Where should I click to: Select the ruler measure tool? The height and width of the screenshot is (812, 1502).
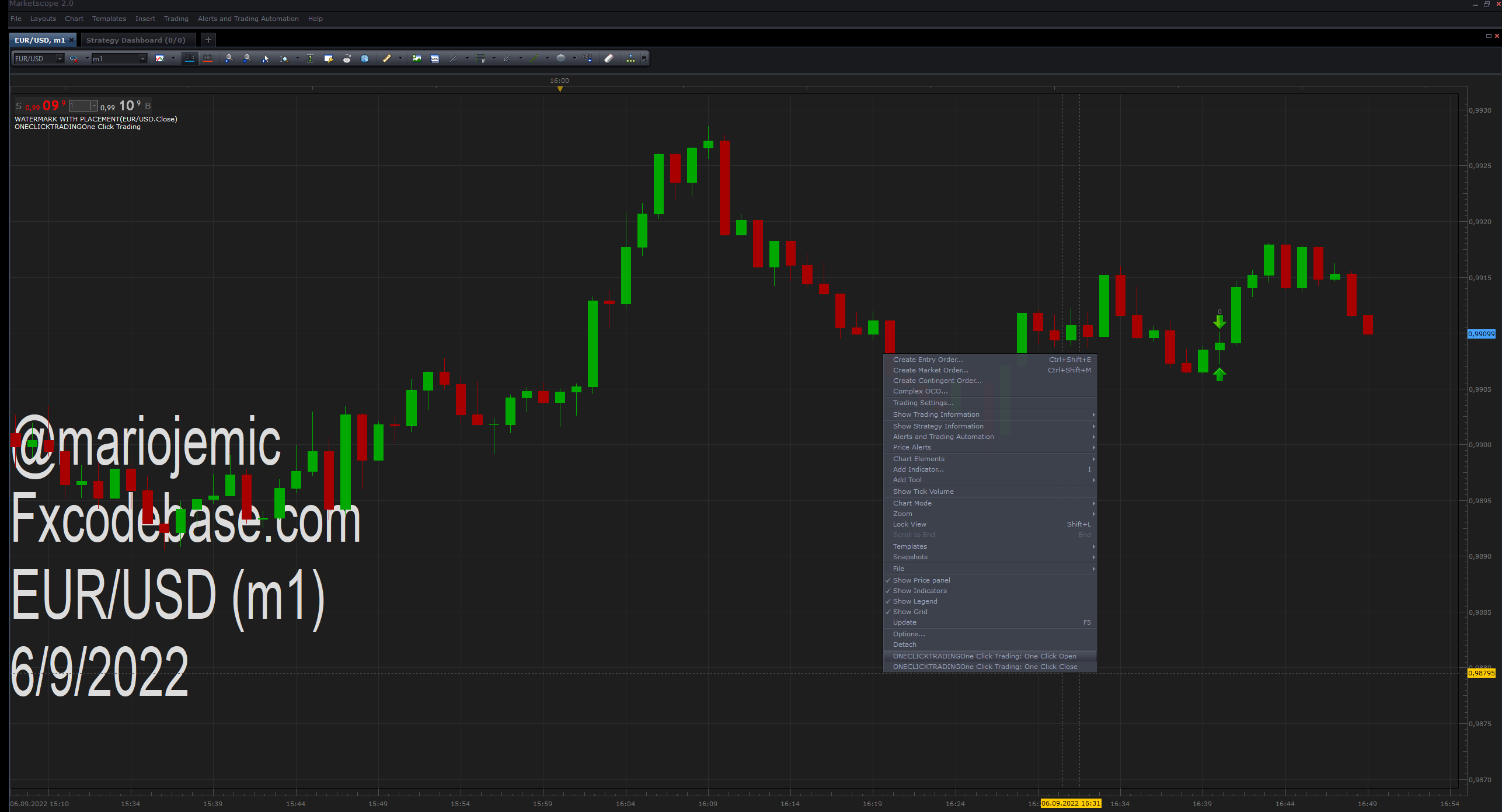[x=387, y=58]
